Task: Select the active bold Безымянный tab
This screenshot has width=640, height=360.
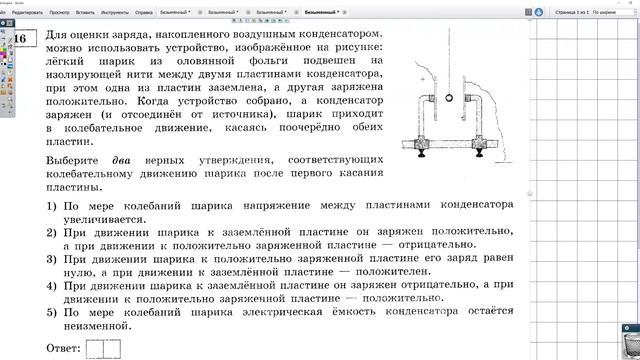Action: tap(322, 12)
